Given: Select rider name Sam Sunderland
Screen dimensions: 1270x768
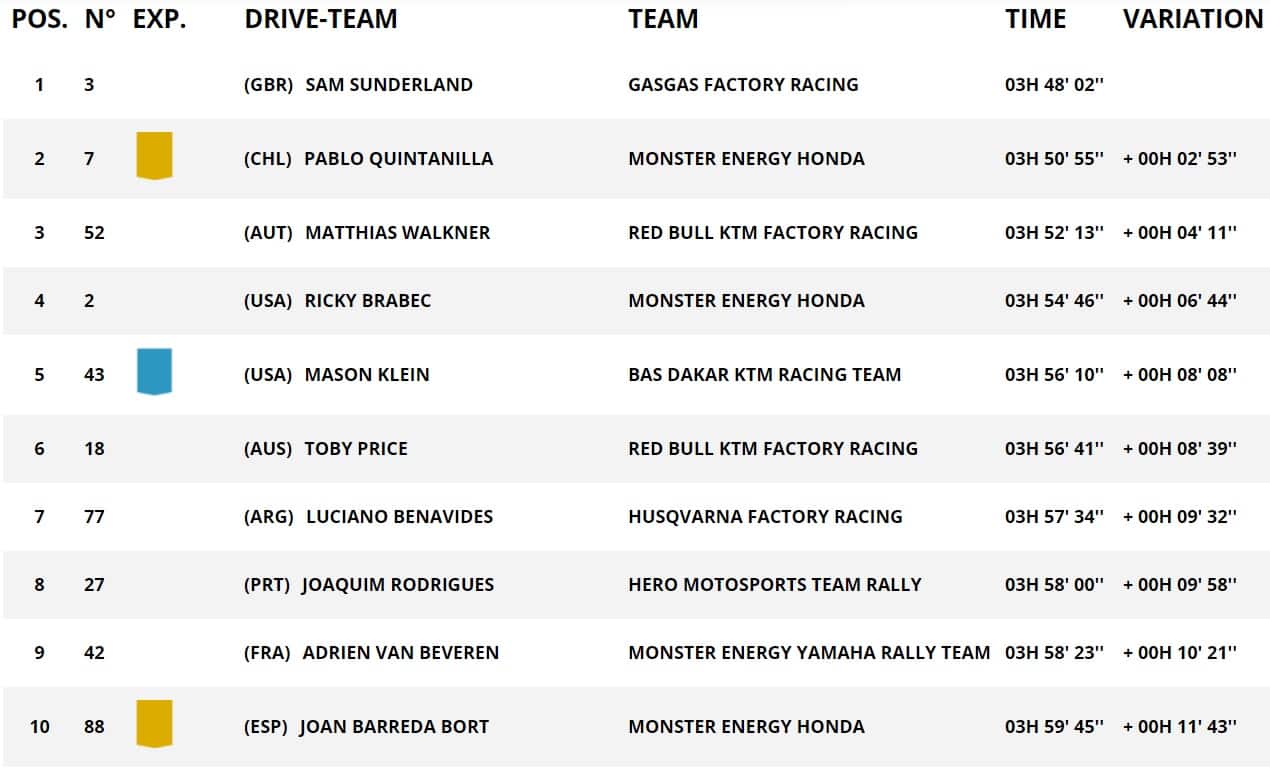Looking at the screenshot, I should (388, 85).
